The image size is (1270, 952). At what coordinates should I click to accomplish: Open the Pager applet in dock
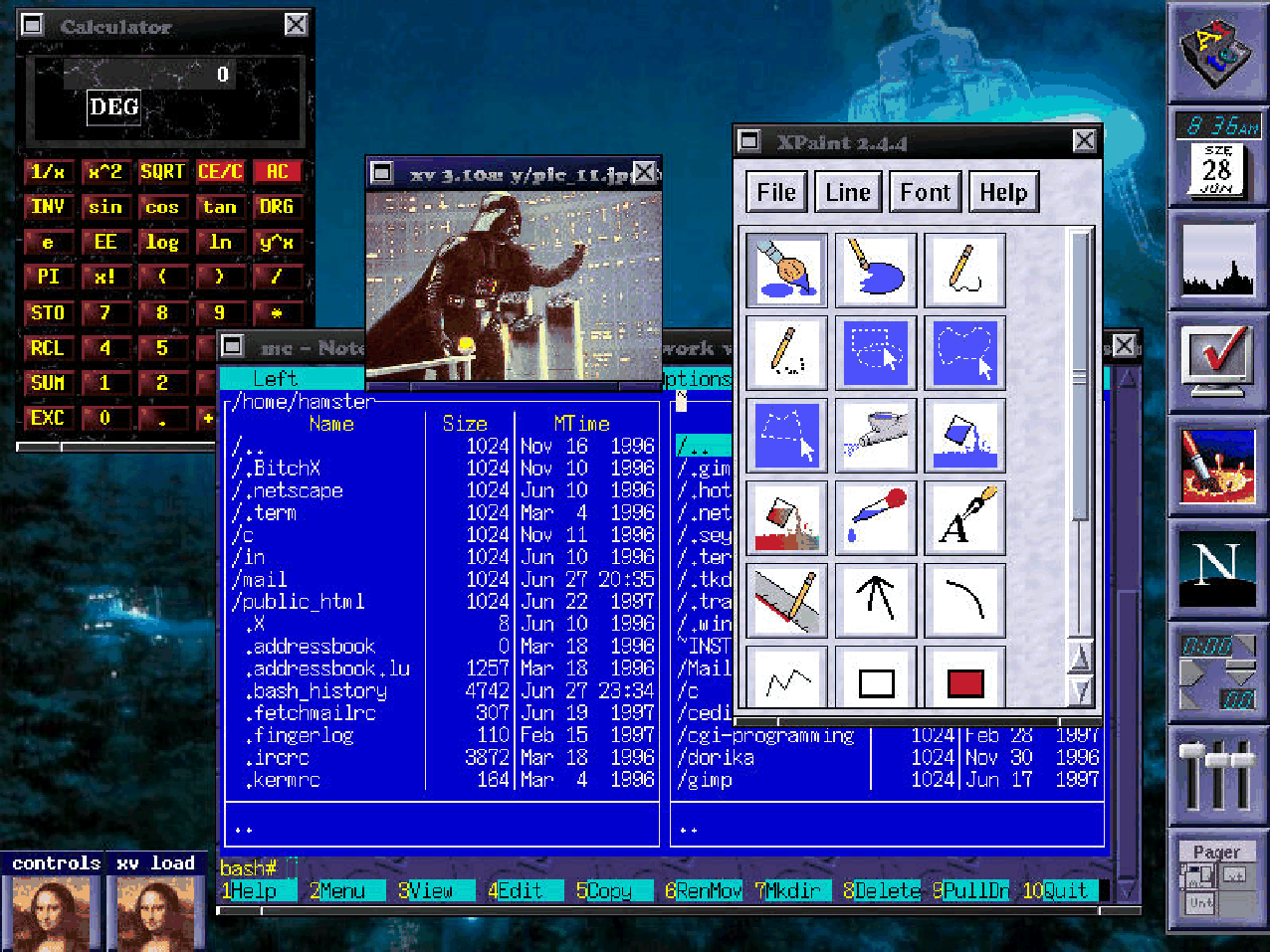(x=1218, y=879)
